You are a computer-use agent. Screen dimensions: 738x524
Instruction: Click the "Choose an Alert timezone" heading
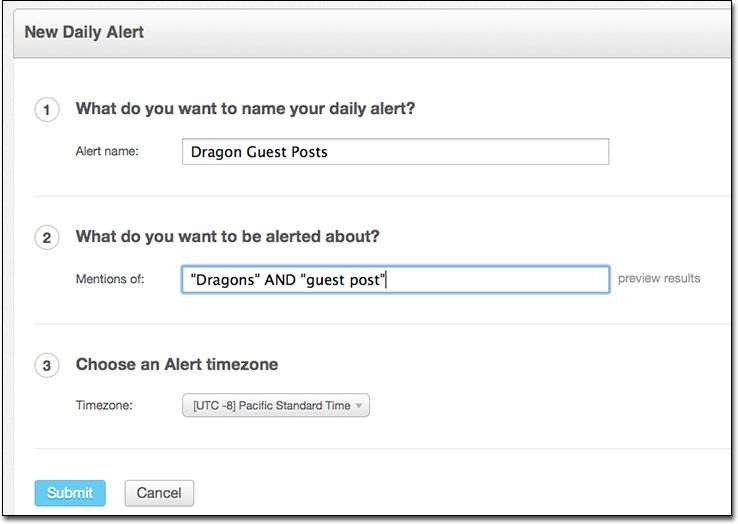(x=177, y=365)
